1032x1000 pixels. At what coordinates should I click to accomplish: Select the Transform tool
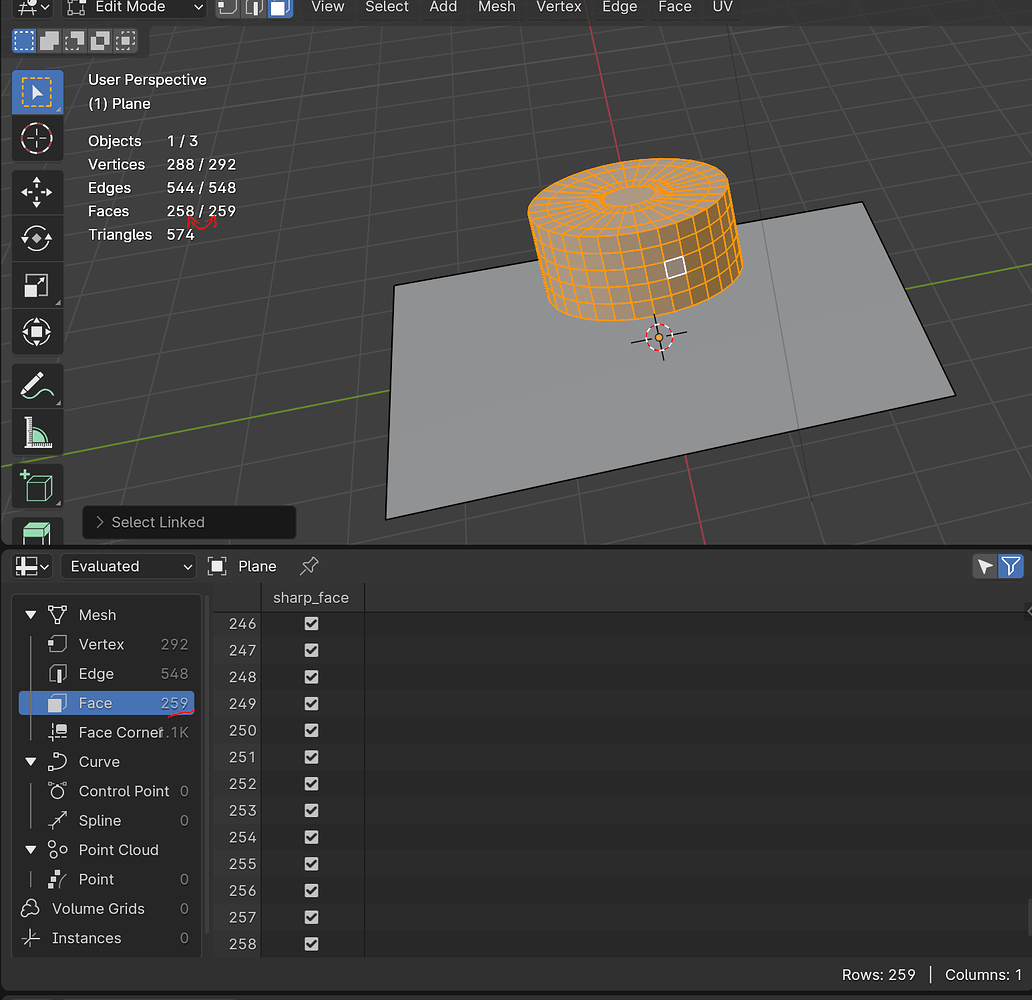click(37, 332)
